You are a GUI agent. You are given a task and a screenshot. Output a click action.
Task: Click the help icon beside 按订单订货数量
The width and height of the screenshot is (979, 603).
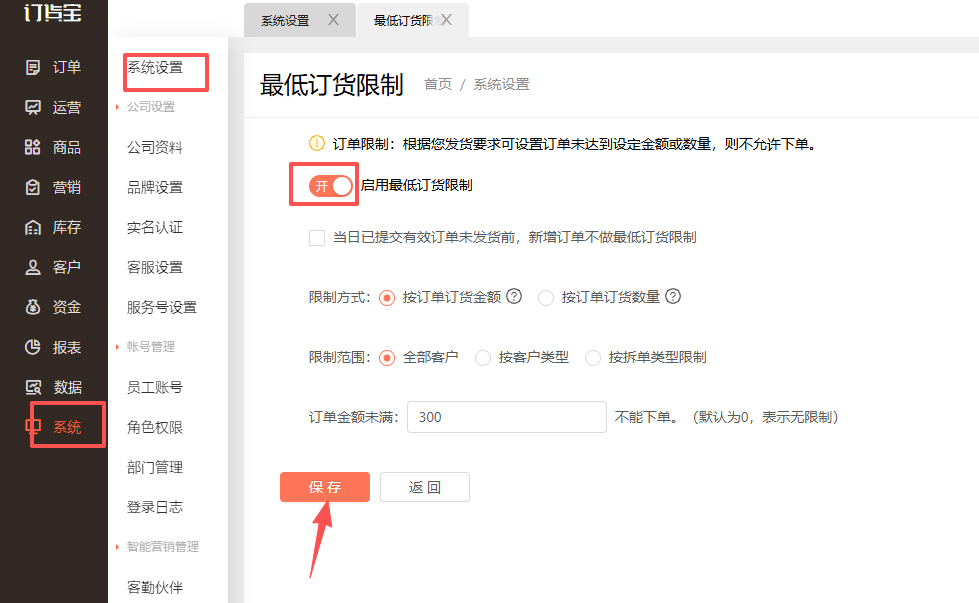pos(673,297)
